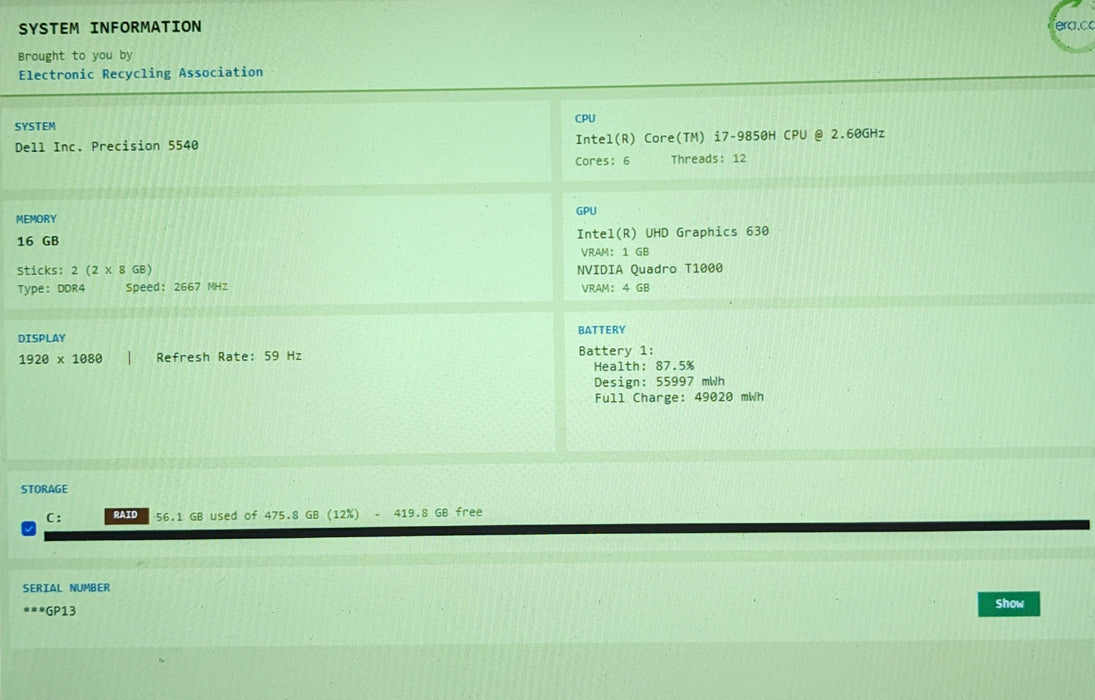The image size is (1095, 700).
Task: Toggle the C: drive checkbox
Action: pos(29,528)
